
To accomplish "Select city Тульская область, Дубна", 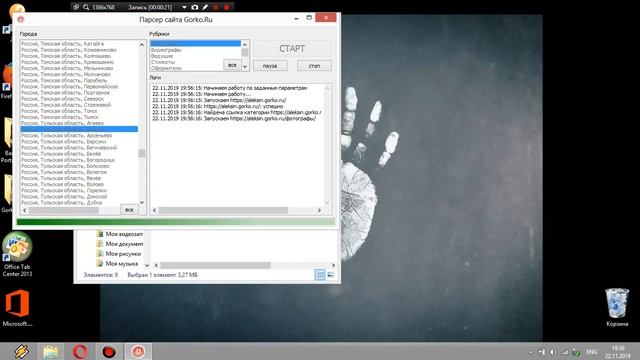I will click(62, 202).
